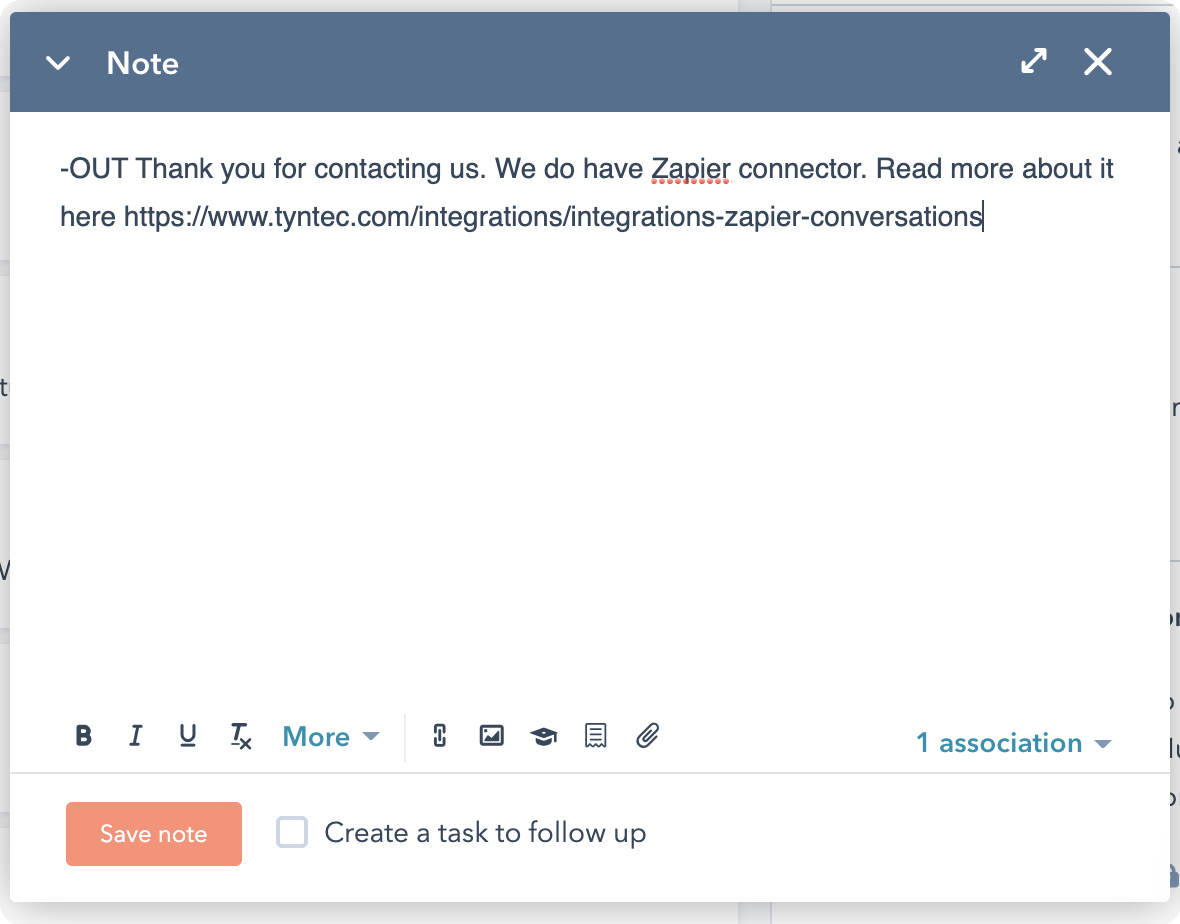Viewport: 1180px width, 924px height.
Task: Clear text formatting
Action: [241, 737]
